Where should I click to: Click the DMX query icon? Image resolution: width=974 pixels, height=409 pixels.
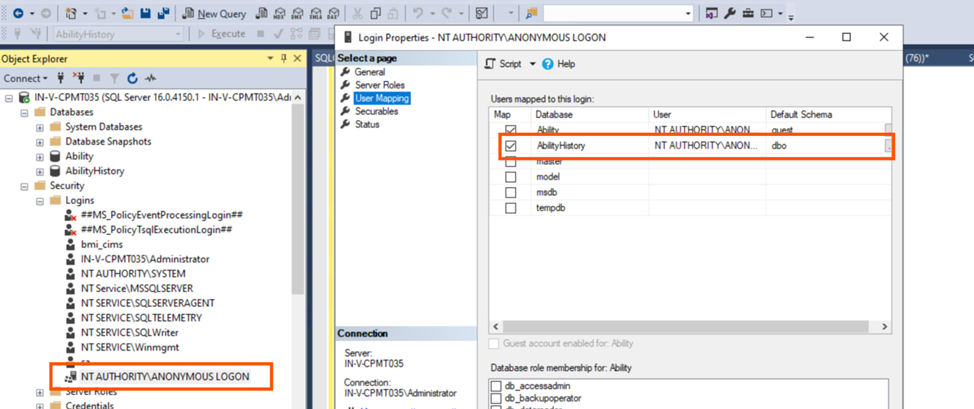(298, 14)
